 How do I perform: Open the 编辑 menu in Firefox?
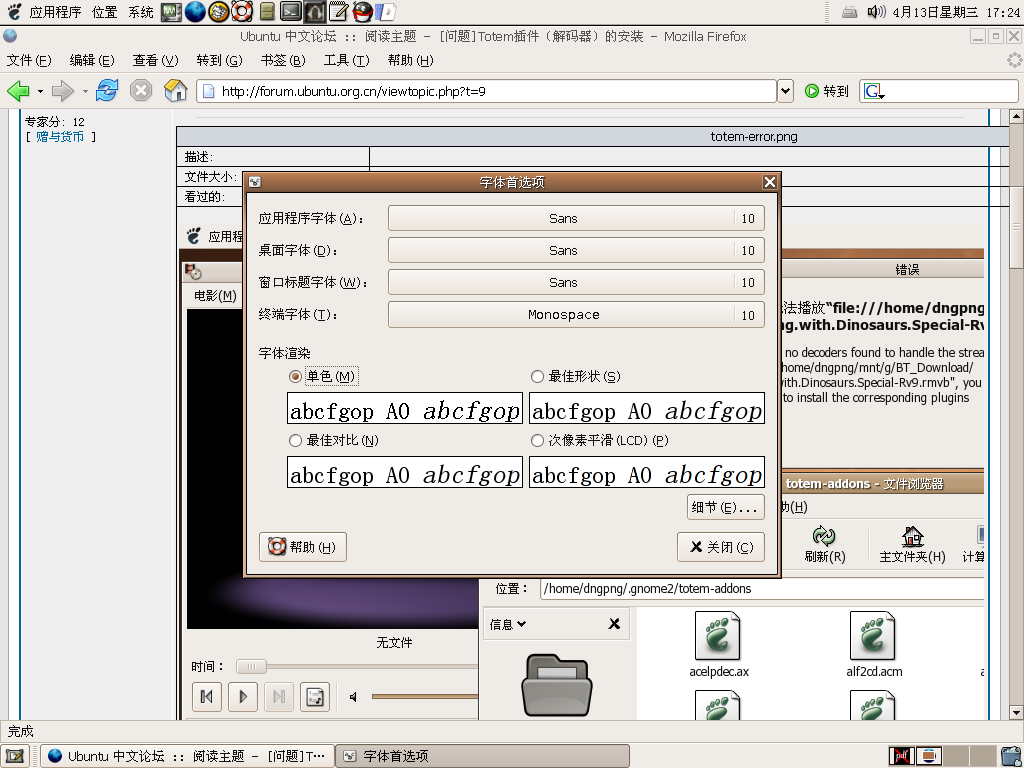click(92, 60)
